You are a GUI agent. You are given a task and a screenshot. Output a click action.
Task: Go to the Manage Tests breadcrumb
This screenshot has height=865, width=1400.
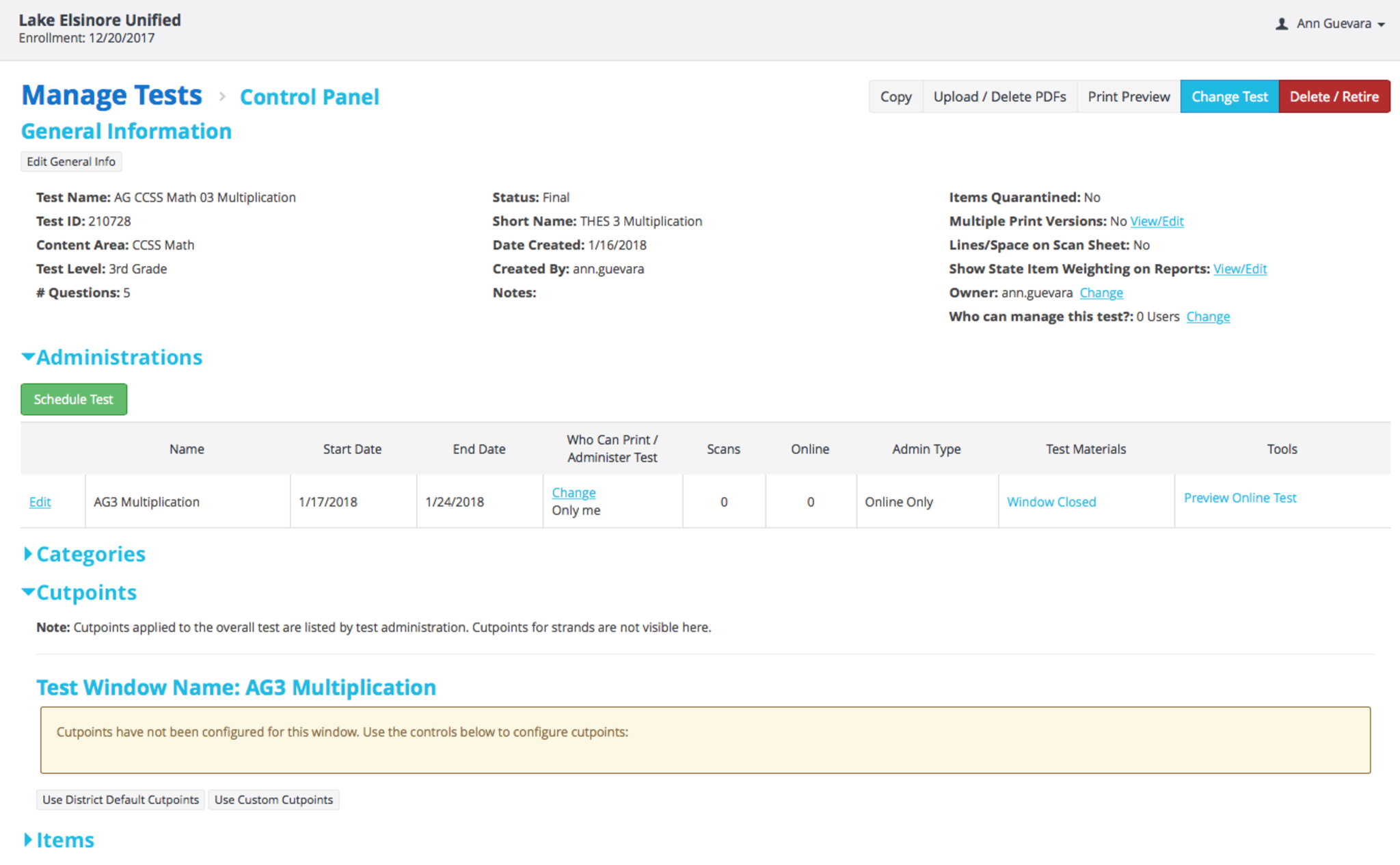tap(112, 95)
